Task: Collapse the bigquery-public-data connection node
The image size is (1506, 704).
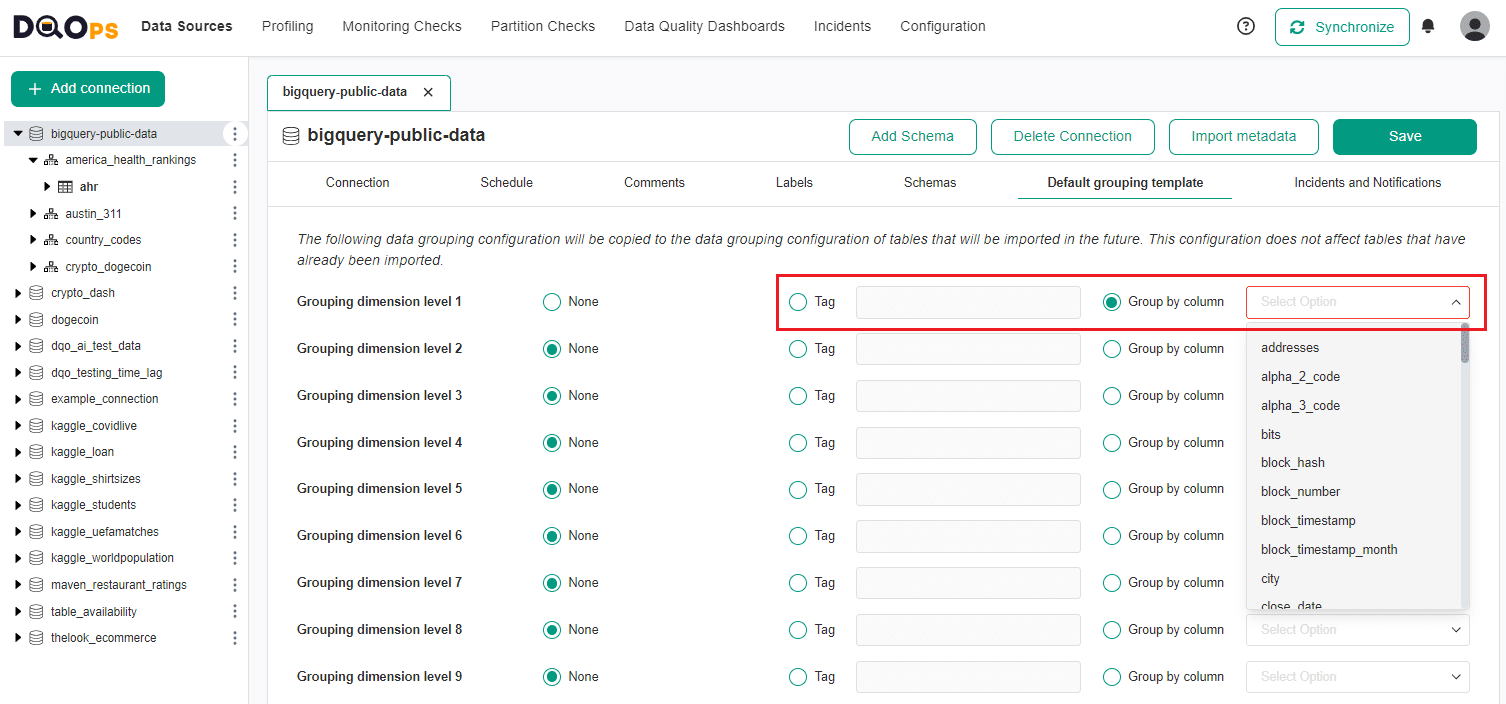Action: 18,134
